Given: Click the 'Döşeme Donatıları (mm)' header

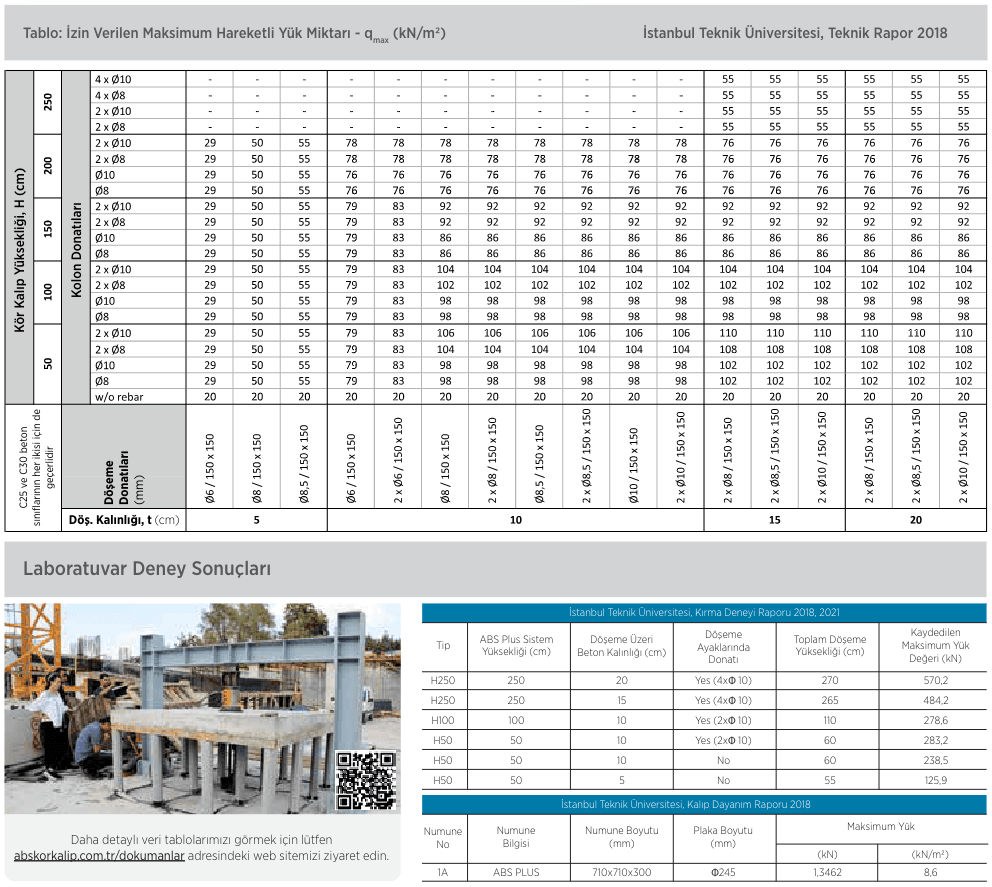Looking at the screenshot, I should (124, 478).
